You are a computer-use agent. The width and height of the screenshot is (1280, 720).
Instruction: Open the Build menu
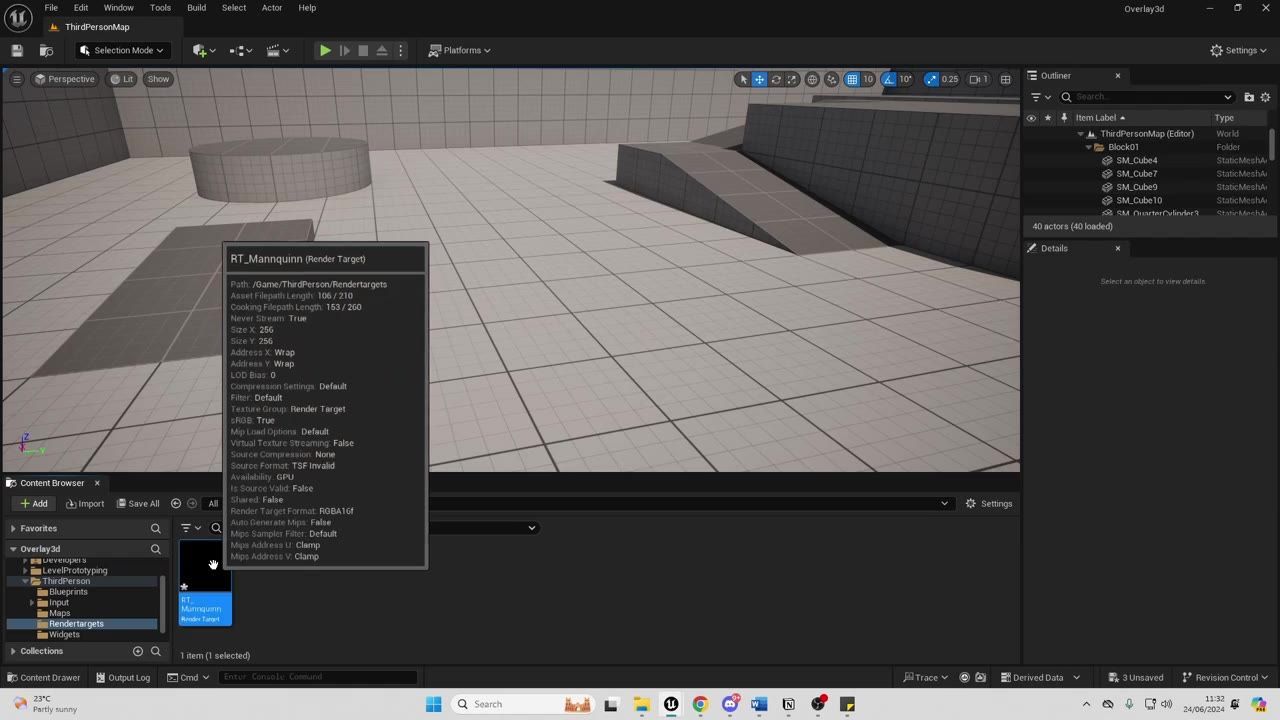196,8
